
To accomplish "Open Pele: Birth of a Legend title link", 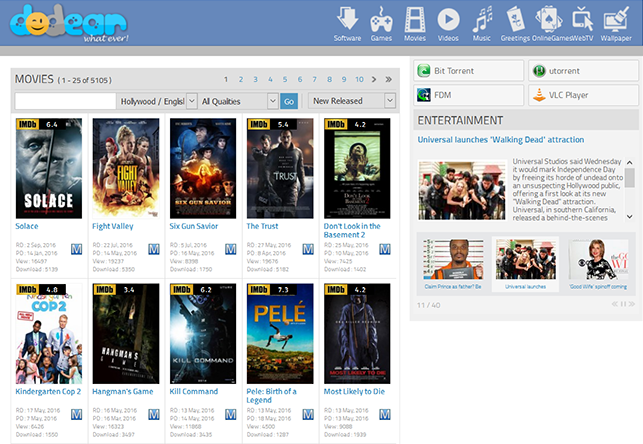I will (x=271, y=396).
